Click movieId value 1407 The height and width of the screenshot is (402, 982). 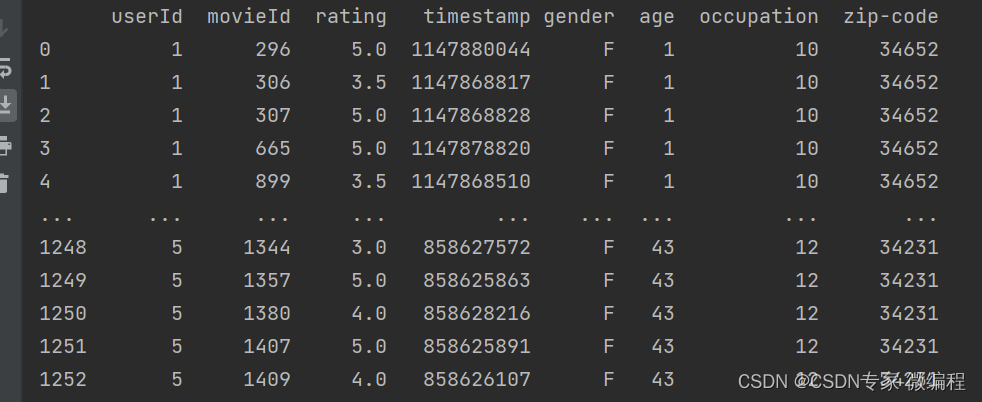267,346
